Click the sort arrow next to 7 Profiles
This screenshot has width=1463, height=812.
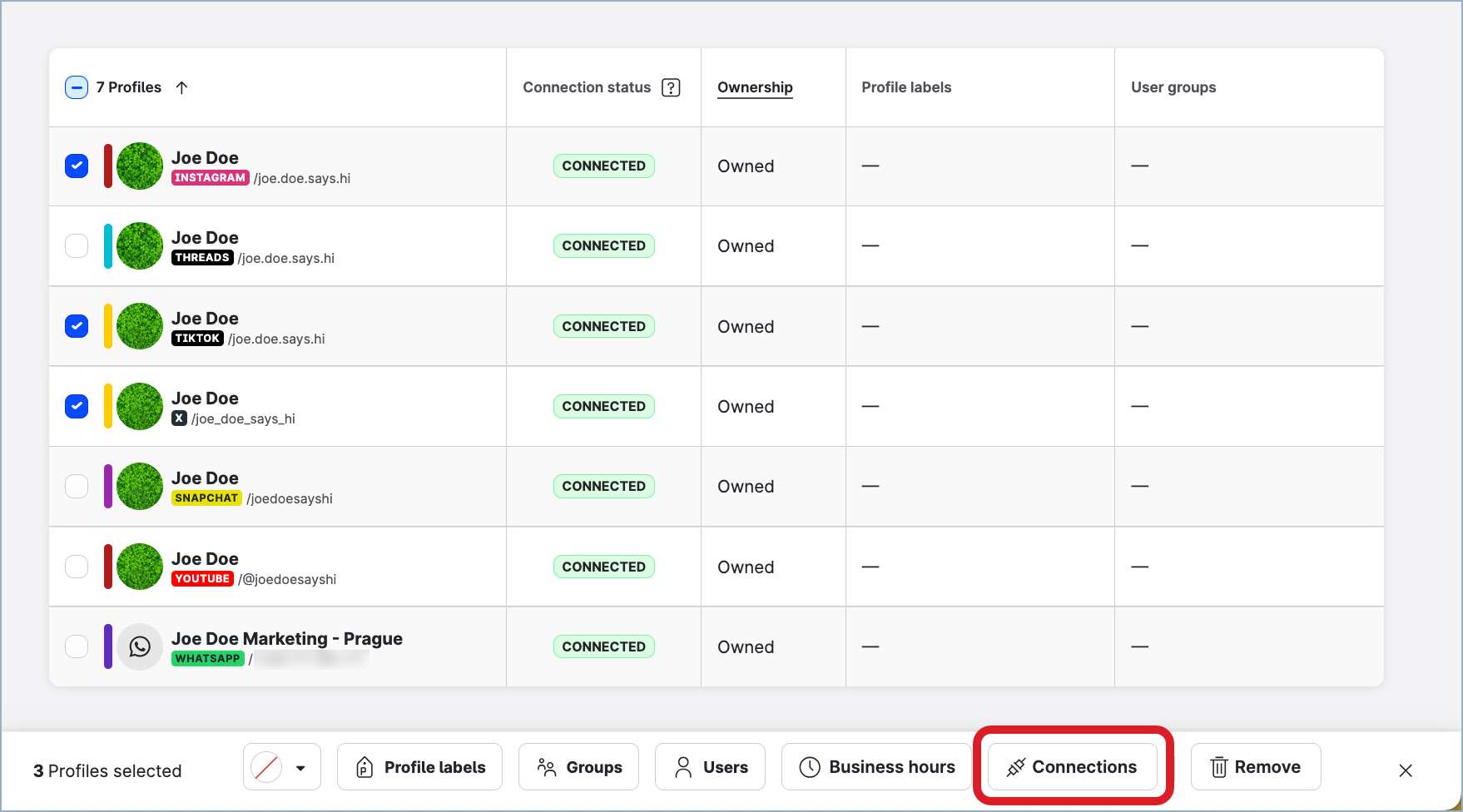click(182, 87)
